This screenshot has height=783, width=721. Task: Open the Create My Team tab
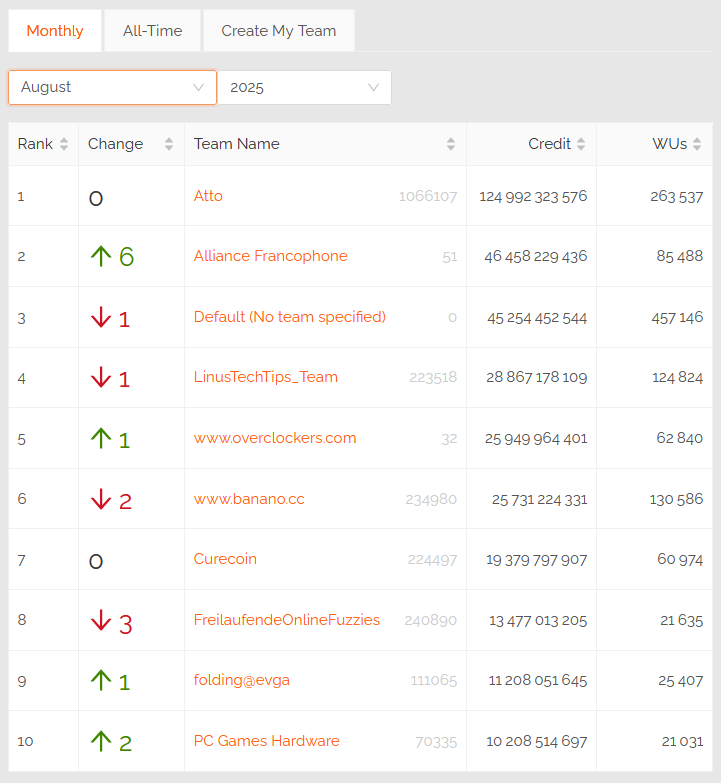(x=278, y=31)
